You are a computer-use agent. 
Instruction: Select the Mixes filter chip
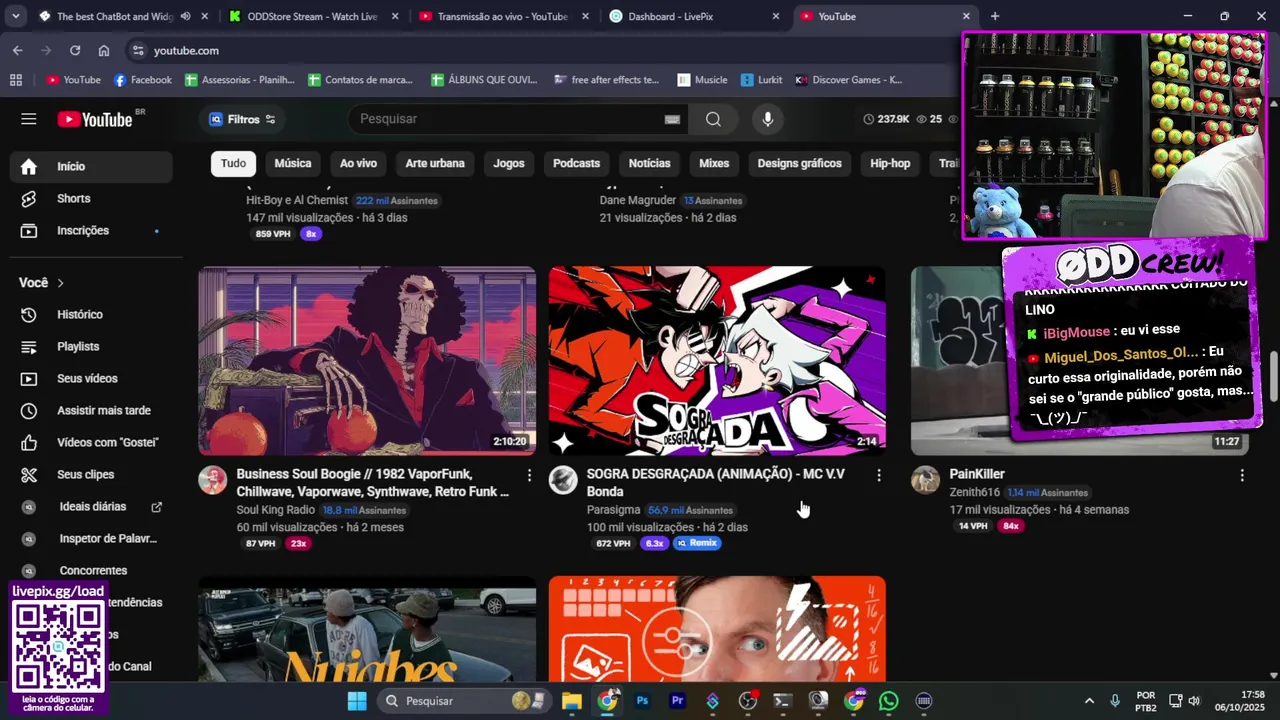coord(714,163)
